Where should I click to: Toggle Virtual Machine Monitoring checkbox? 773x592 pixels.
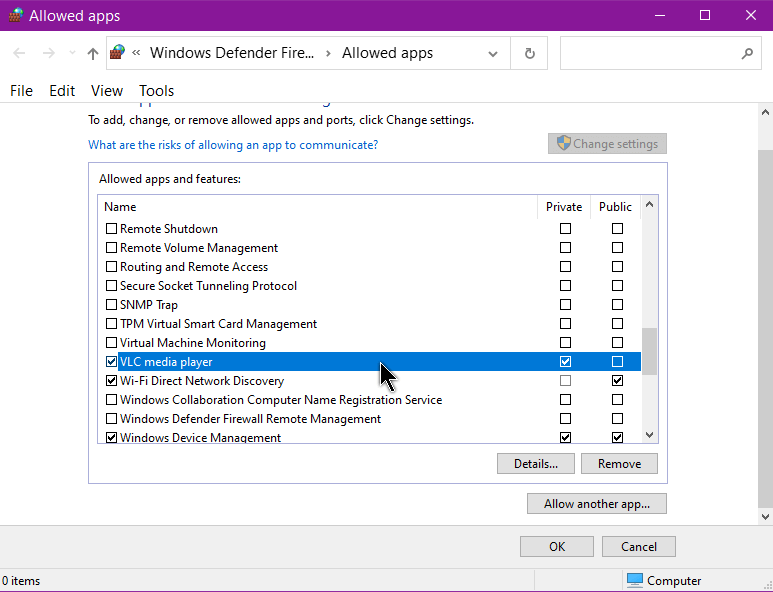click(111, 343)
